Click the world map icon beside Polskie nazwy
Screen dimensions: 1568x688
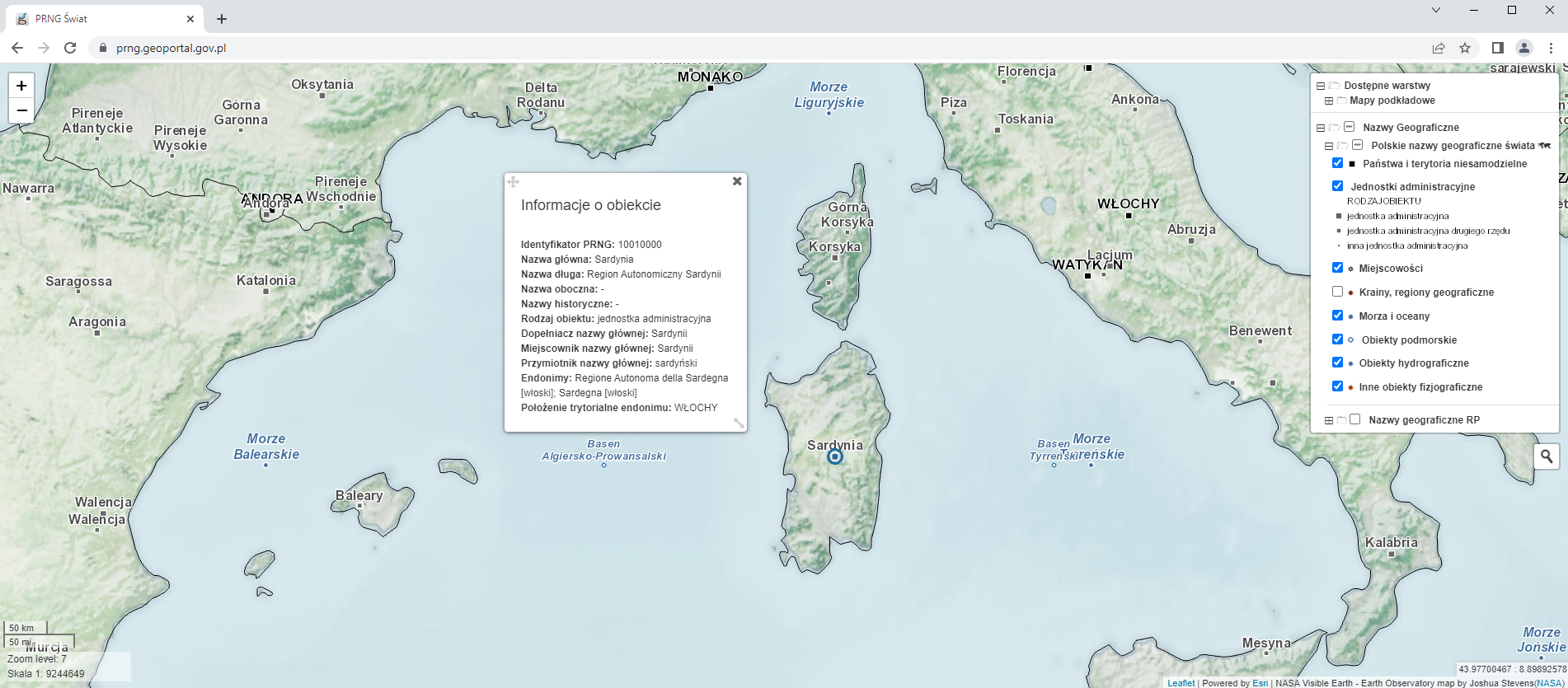click(1544, 146)
